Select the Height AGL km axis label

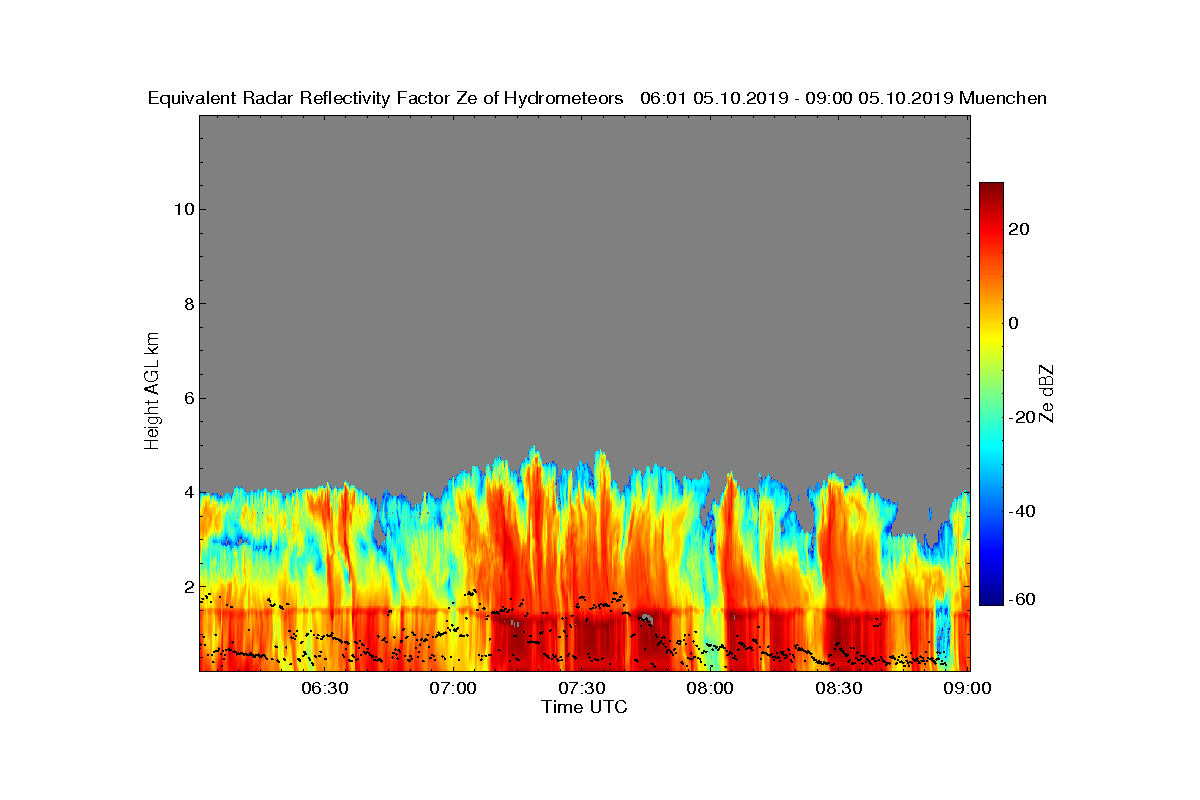click(152, 392)
